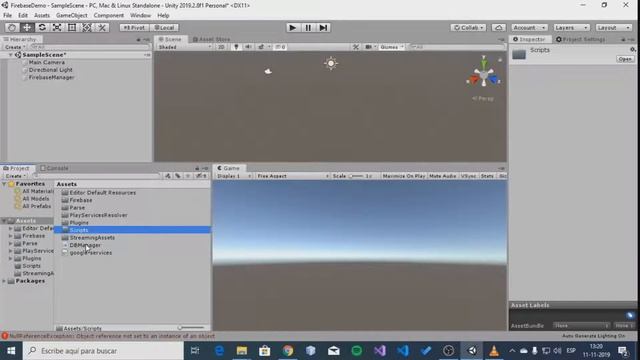This screenshot has width=640, height=360.
Task: Pause the game playback
Action: pyautogui.click(x=308, y=27)
